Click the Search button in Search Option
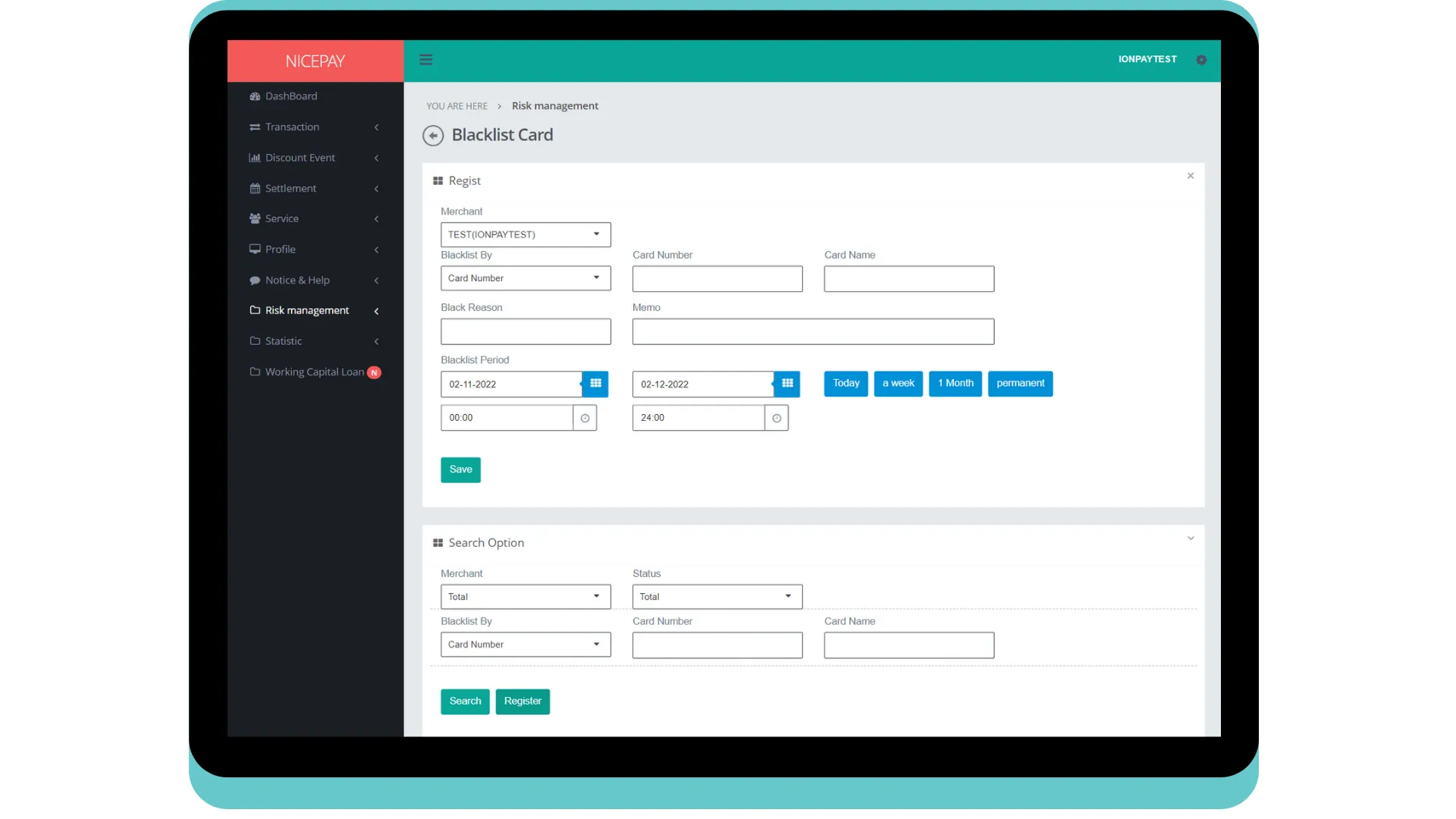 tap(465, 700)
